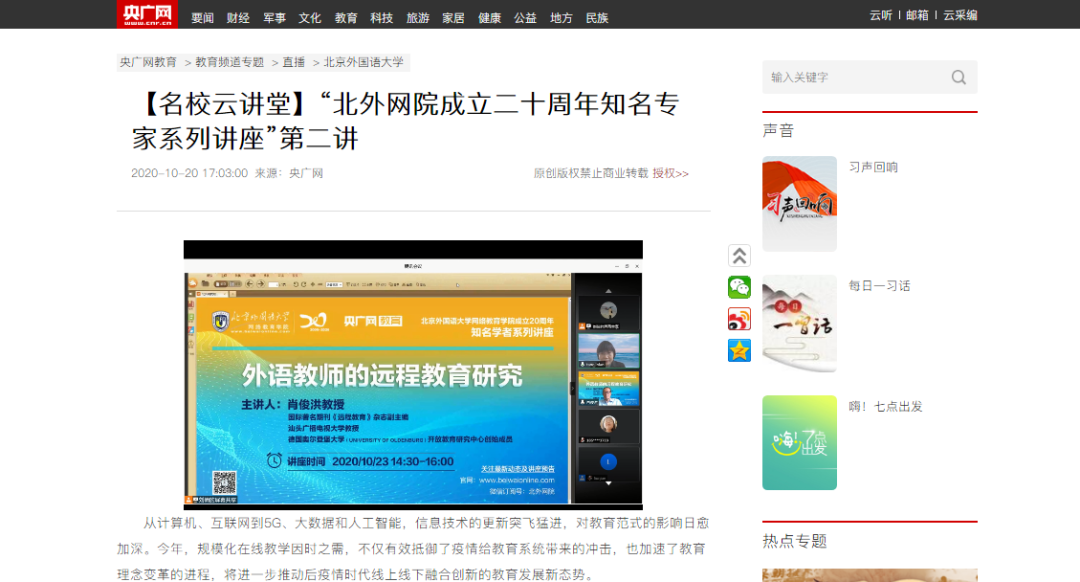This screenshot has width=1080, height=582.
Task: Open the 财经 nav menu item
Action: click(x=238, y=18)
